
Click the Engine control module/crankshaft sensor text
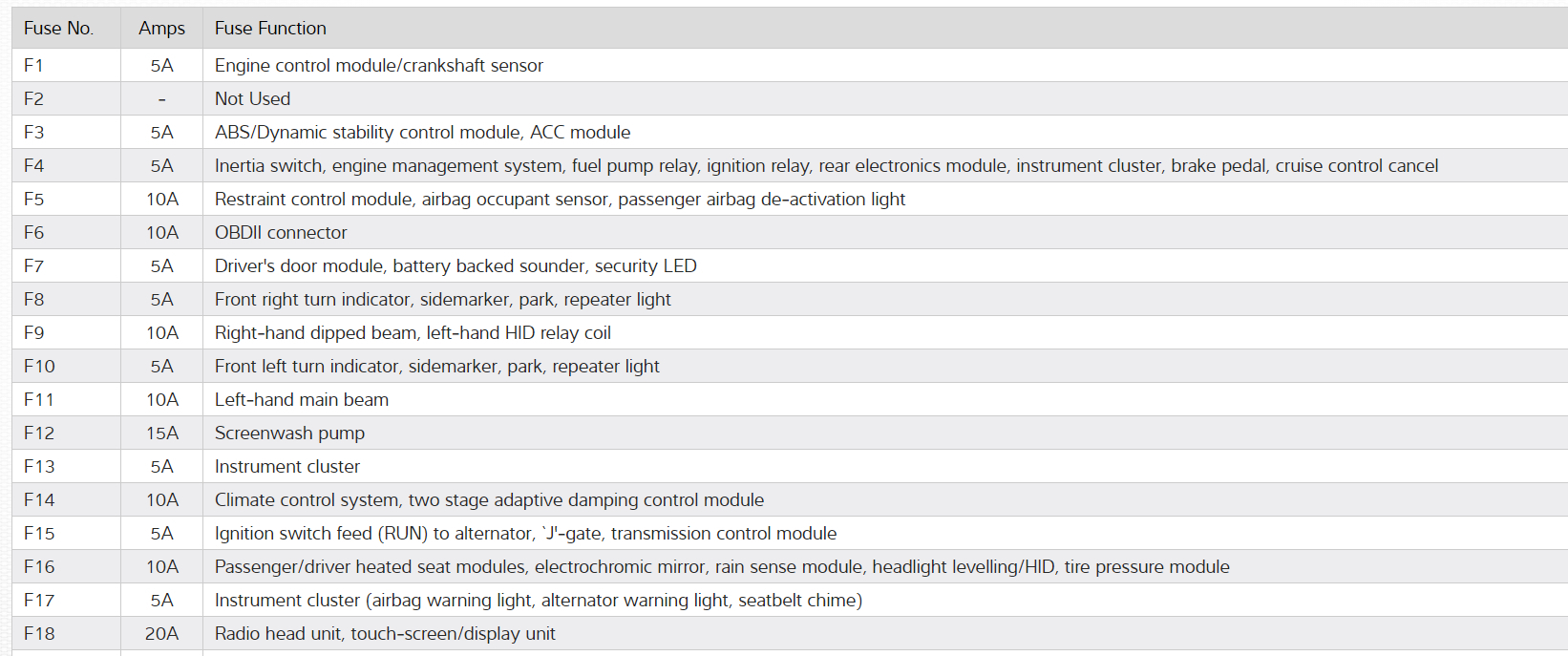tap(378, 66)
